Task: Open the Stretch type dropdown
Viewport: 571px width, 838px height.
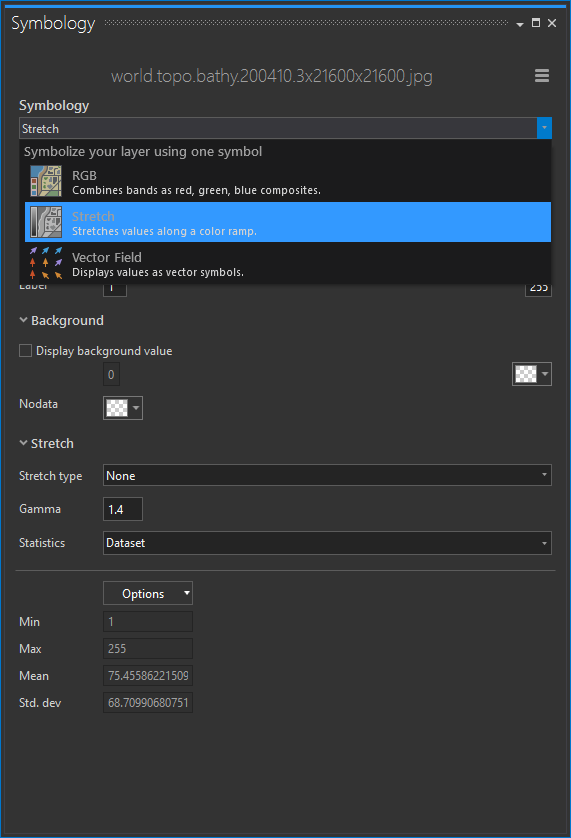Action: tap(327, 475)
